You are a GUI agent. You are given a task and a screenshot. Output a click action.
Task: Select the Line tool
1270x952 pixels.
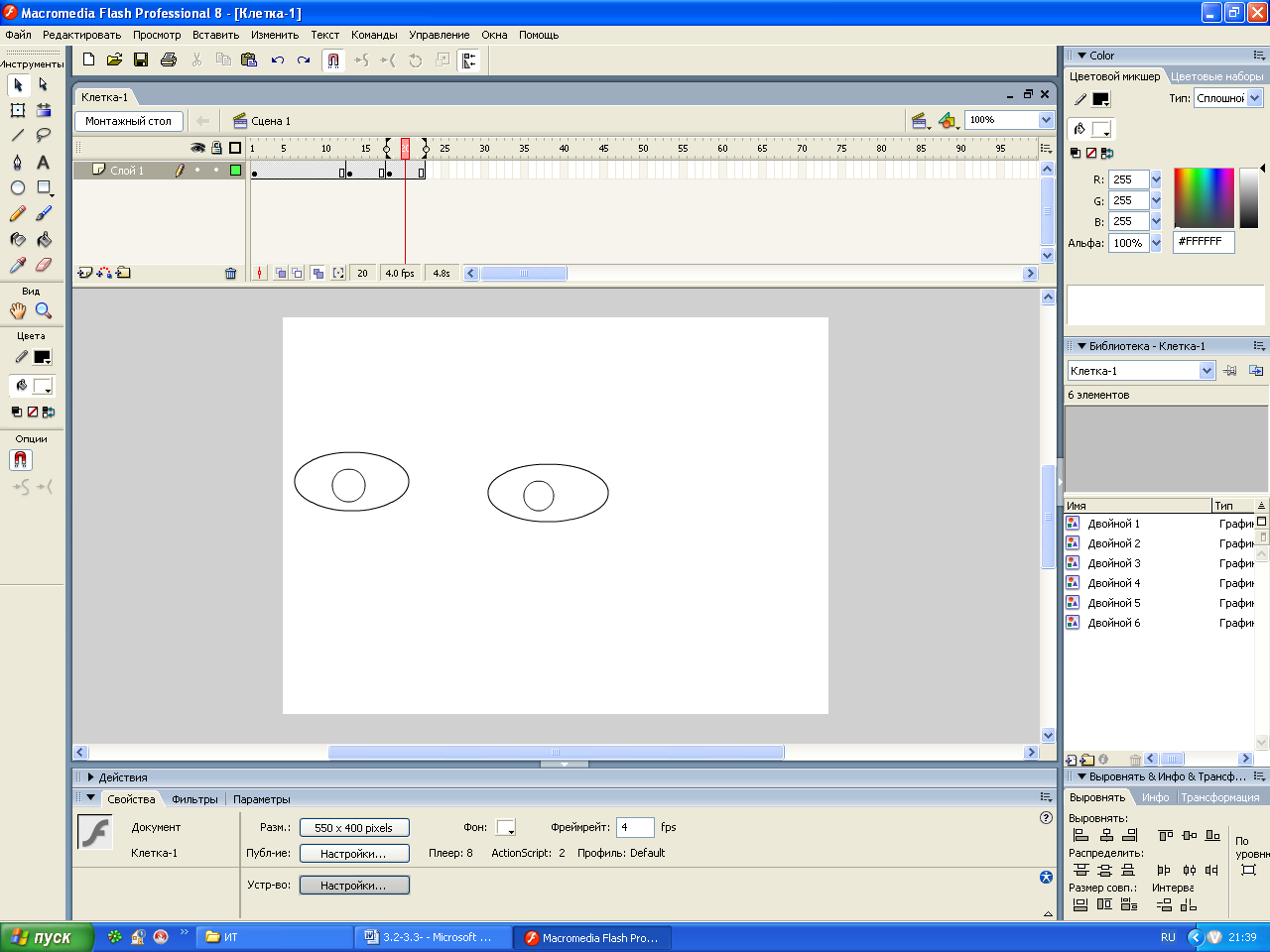pos(18,136)
